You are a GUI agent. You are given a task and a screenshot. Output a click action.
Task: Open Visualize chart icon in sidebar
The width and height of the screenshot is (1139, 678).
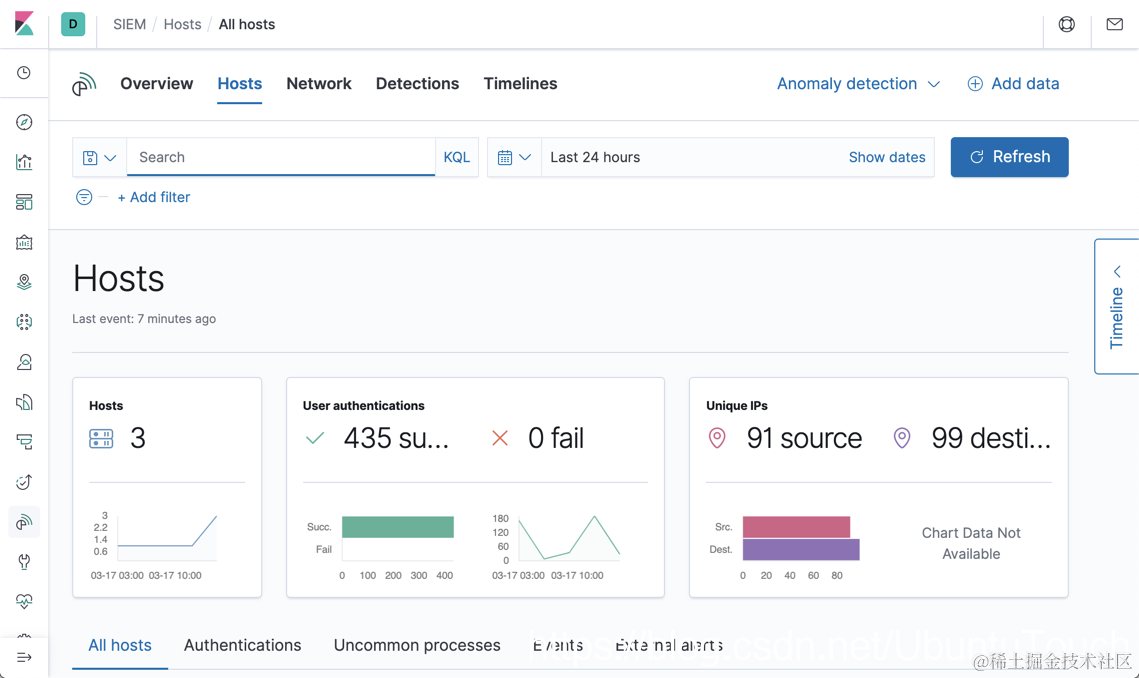[x=24, y=162]
